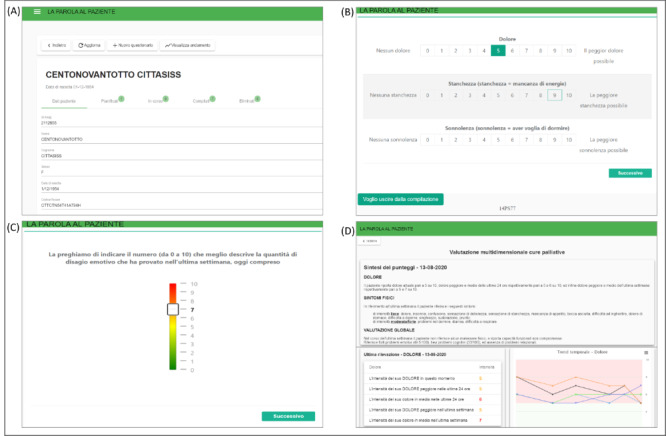
Task: Click the Cognome field CITTASISS
Action: tap(181, 154)
